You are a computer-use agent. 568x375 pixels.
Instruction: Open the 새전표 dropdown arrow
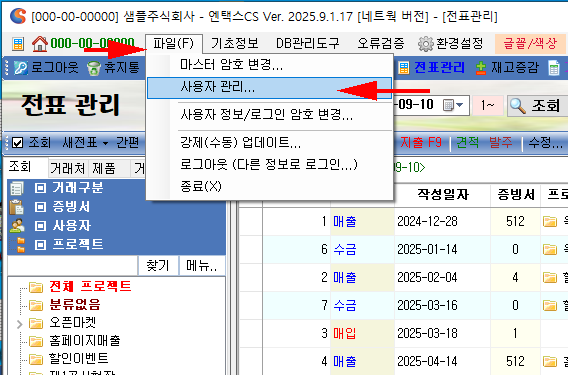pyautogui.click(x=105, y=143)
